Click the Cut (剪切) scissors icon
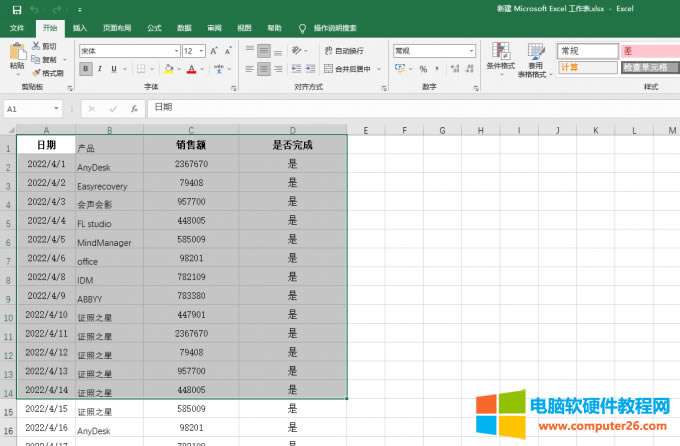680x446 pixels. [37, 46]
